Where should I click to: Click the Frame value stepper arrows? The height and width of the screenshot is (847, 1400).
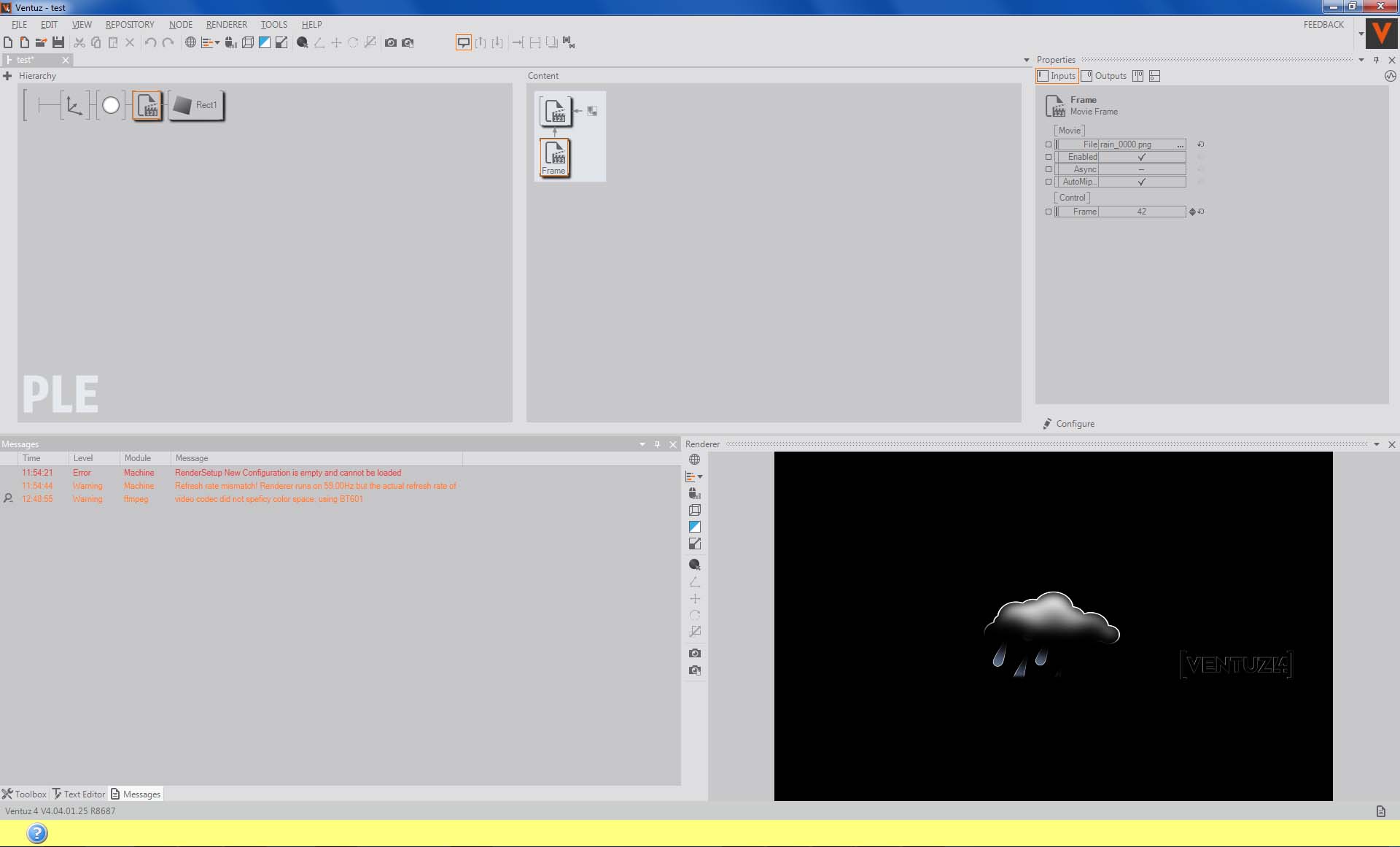click(1192, 212)
